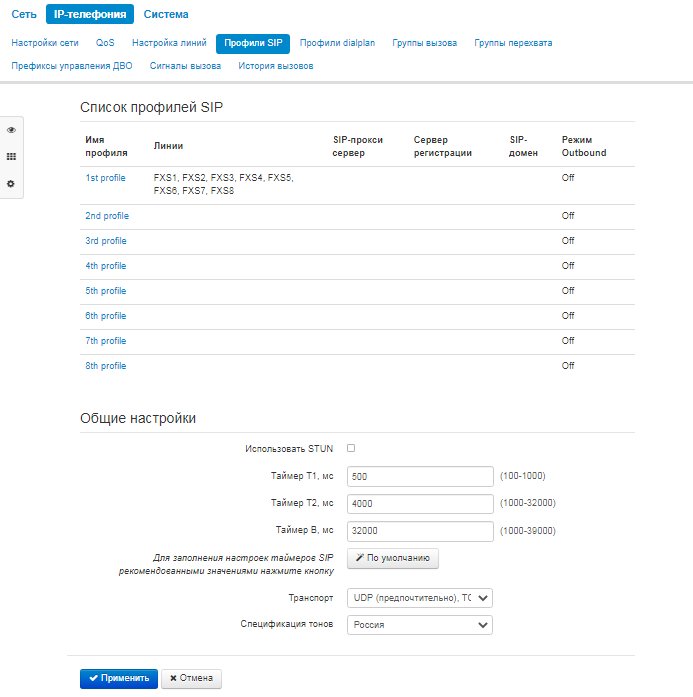Click the SIP-прокси сервер column header

pos(357,146)
